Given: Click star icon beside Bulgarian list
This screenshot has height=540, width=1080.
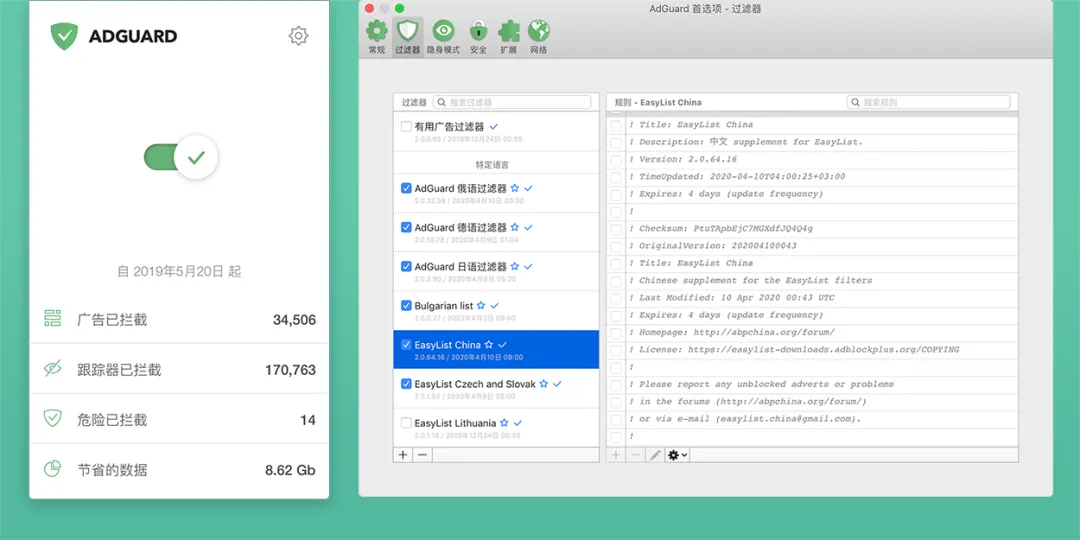Looking at the screenshot, I should click(481, 305).
